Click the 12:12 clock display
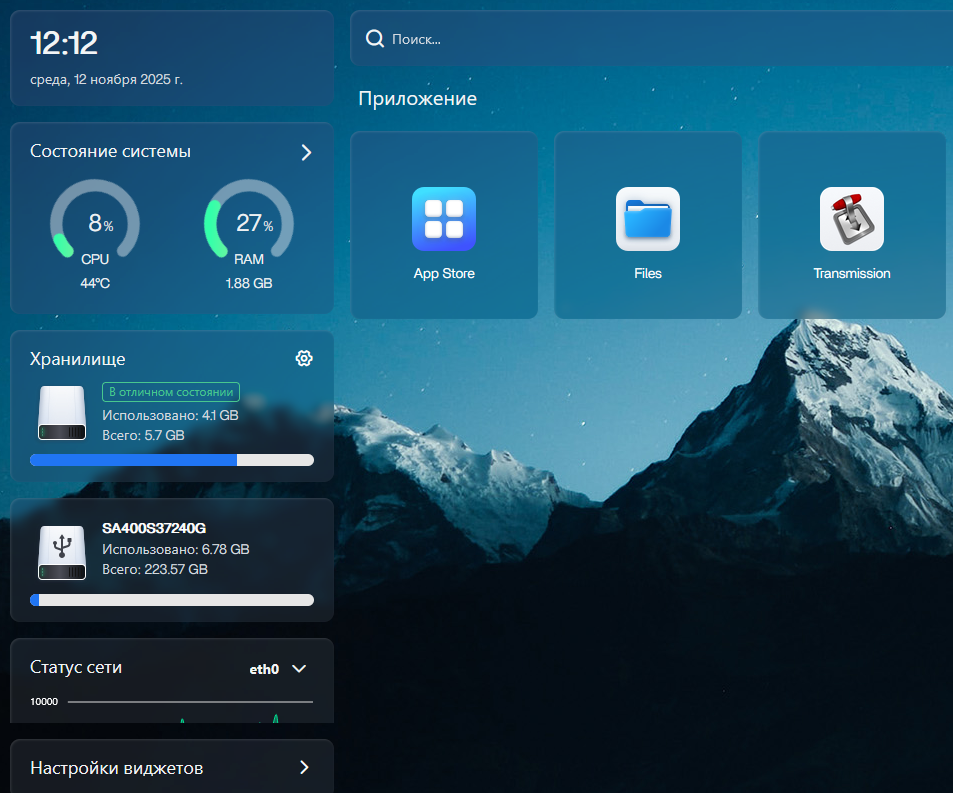The width and height of the screenshot is (953, 793). point(64,43)
